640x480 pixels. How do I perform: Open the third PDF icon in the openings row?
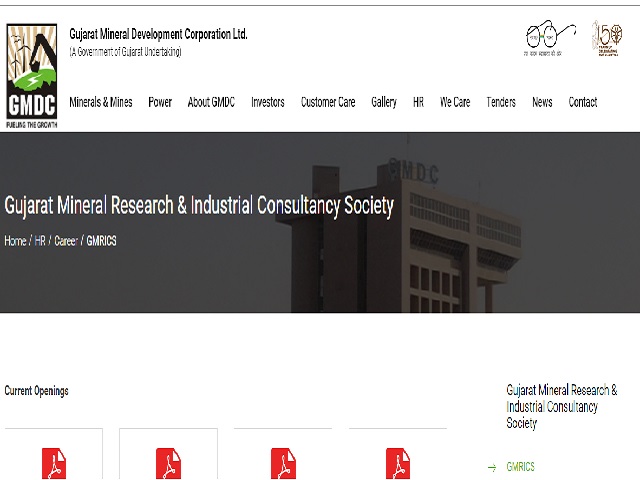pyautogui.click(x=283, y=464)
